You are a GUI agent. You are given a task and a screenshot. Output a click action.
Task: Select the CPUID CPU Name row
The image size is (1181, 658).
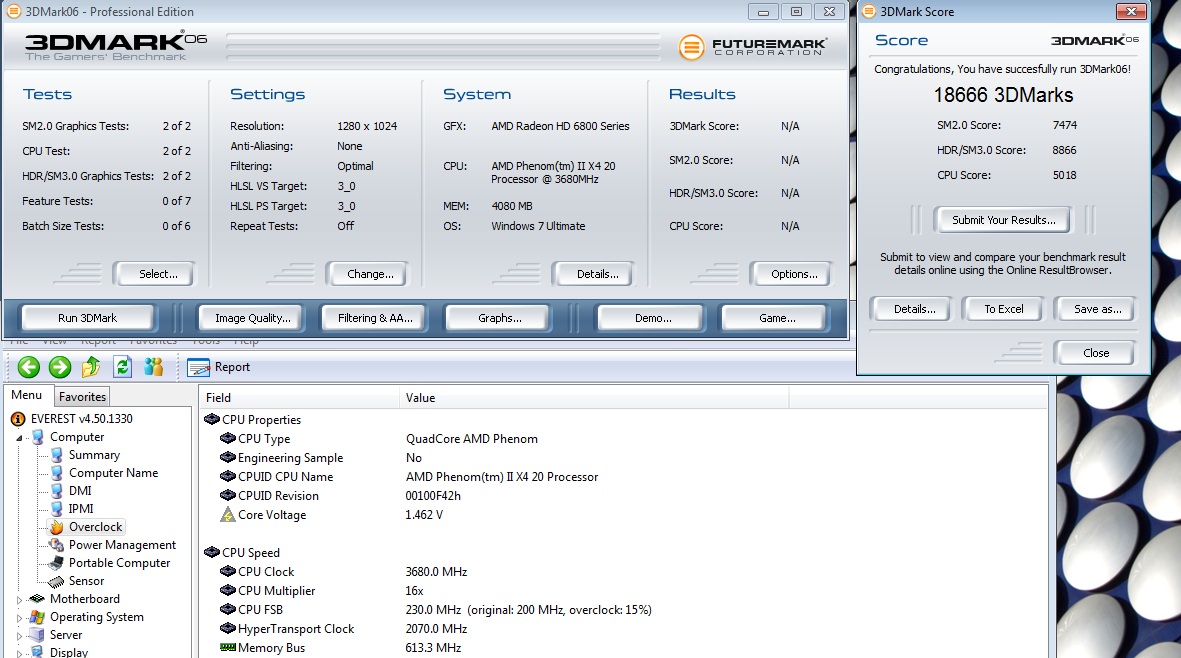[624, 477]
